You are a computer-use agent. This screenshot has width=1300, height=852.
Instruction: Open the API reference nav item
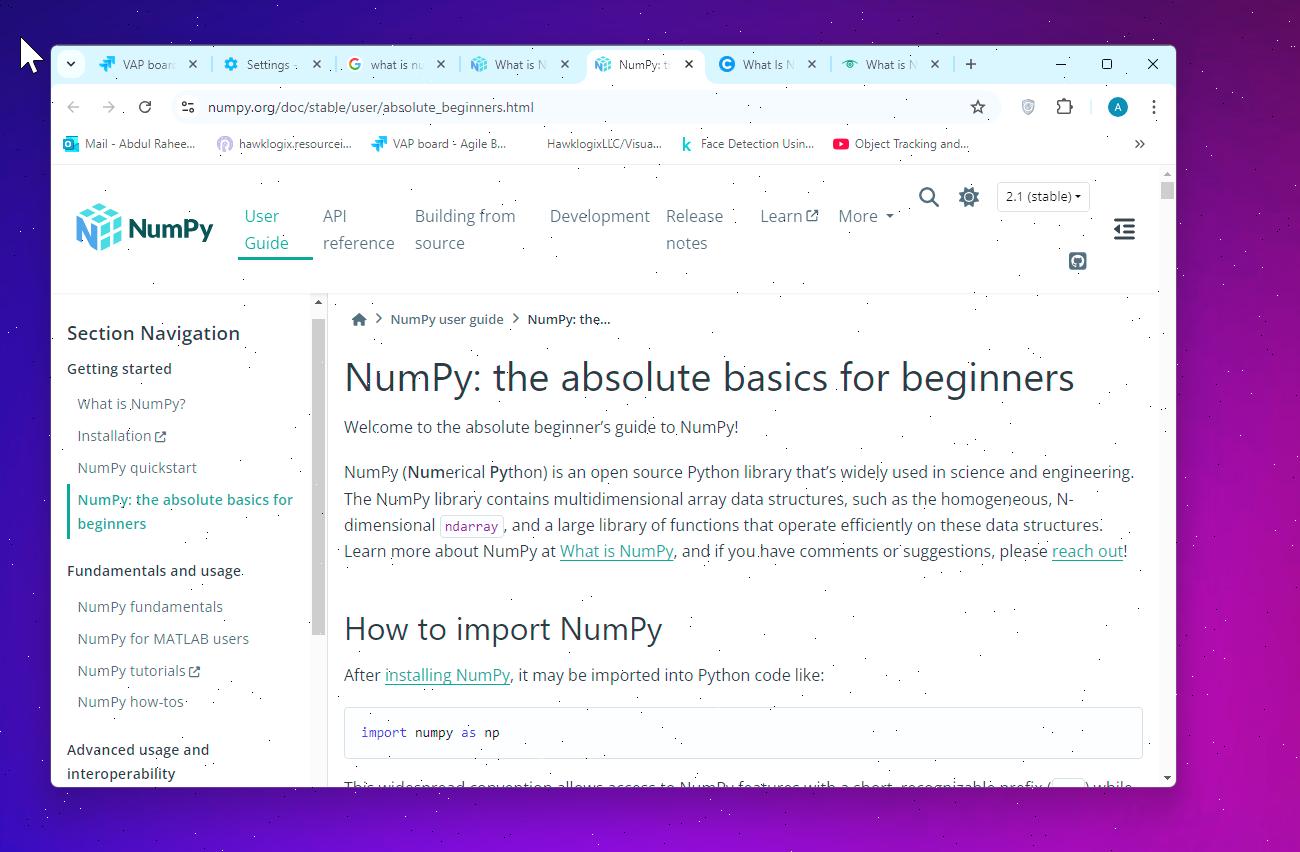pyautogui.click(x=358, y=229)
